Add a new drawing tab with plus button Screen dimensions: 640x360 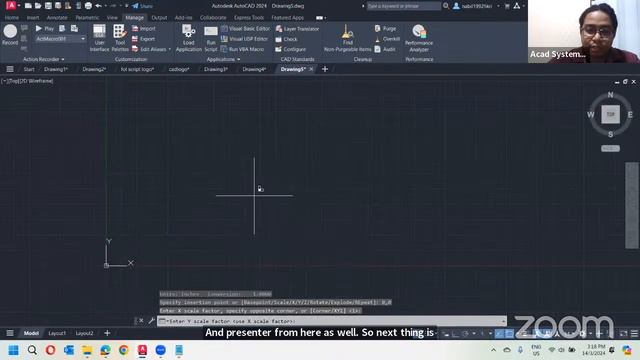[x=325, y=69]
